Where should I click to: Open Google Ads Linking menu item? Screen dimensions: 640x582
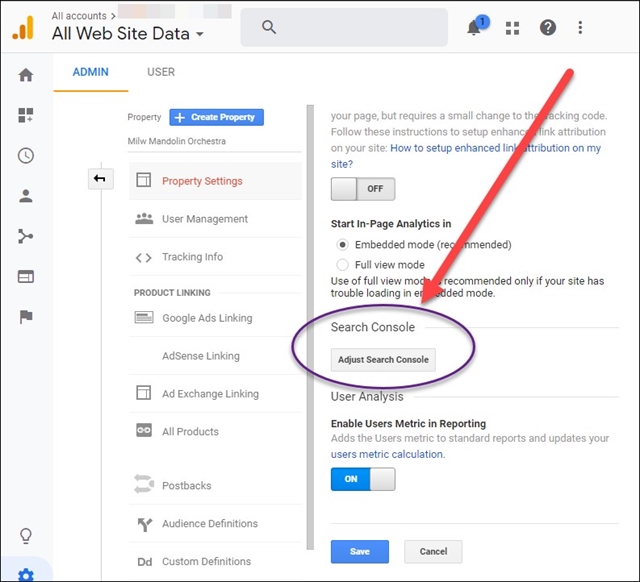tap(215, 318)
